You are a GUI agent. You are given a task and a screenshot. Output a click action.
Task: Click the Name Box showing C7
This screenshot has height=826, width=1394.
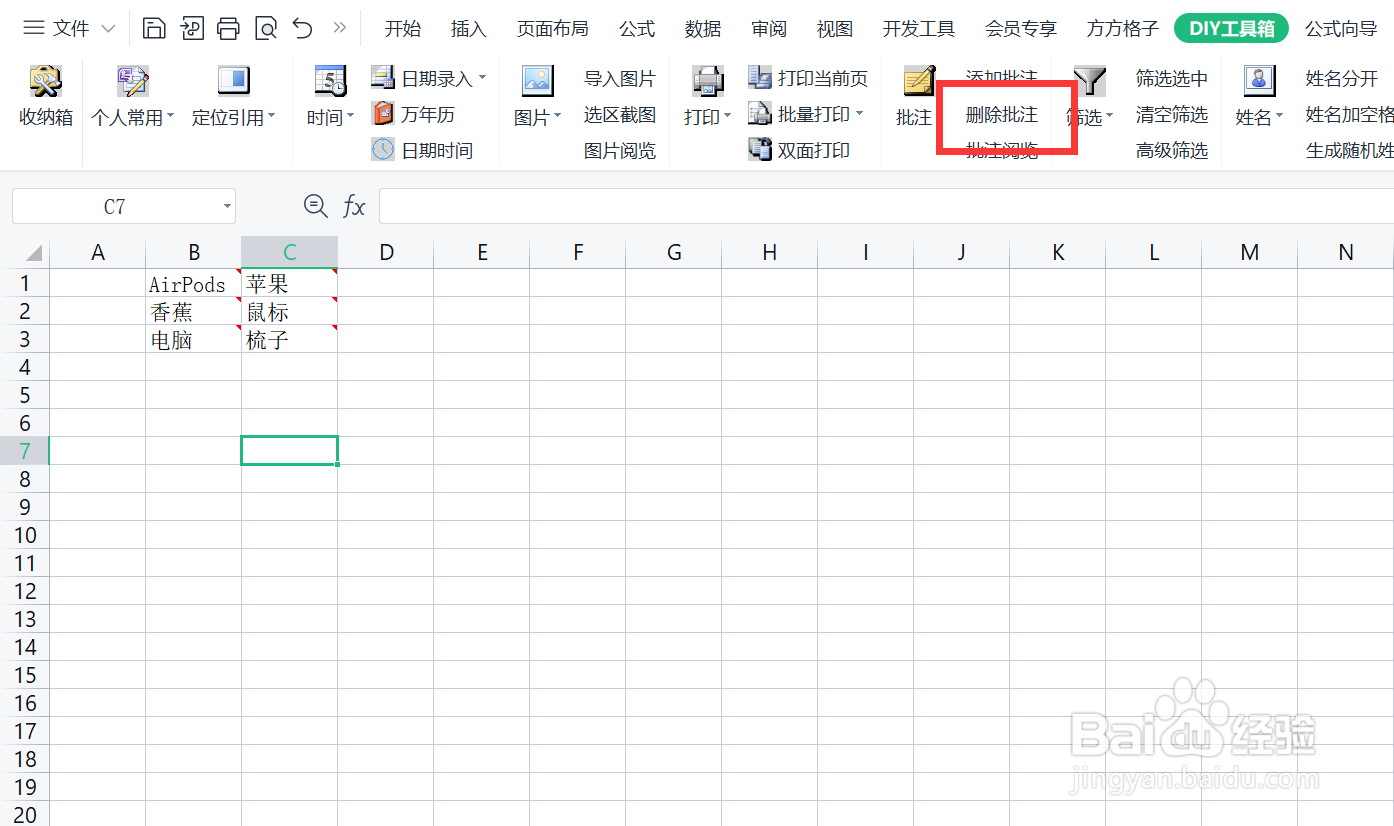(x=115, y=207)
